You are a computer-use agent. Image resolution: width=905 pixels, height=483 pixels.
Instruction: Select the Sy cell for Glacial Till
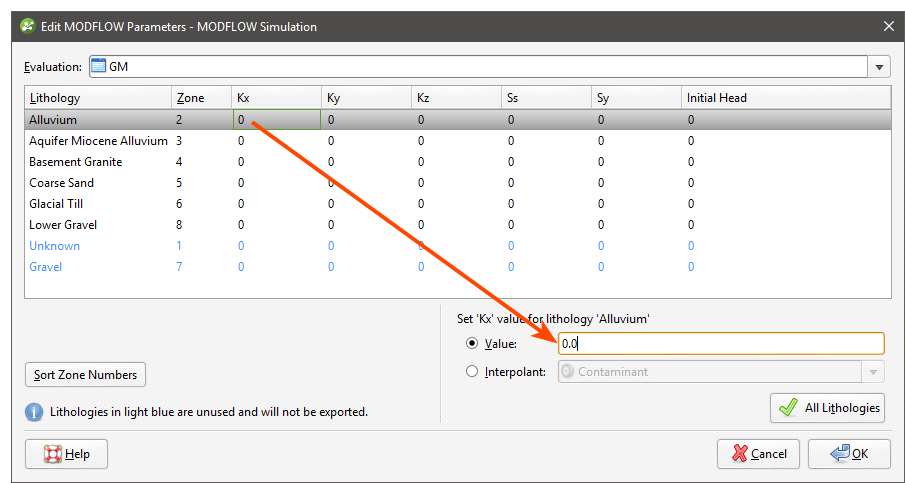[x=636, y=204]
